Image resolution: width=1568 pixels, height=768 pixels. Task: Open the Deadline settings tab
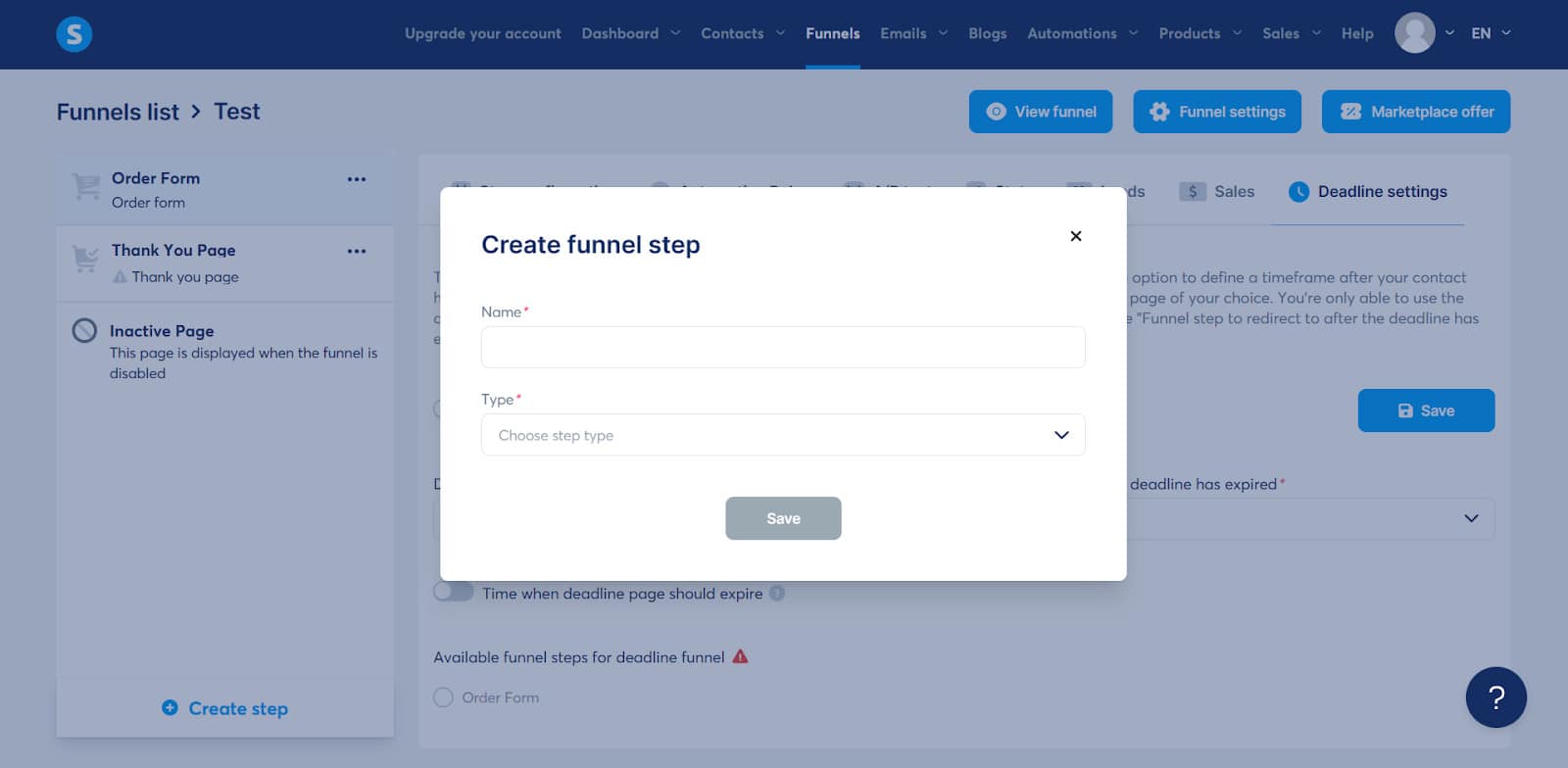[1367, 192]
